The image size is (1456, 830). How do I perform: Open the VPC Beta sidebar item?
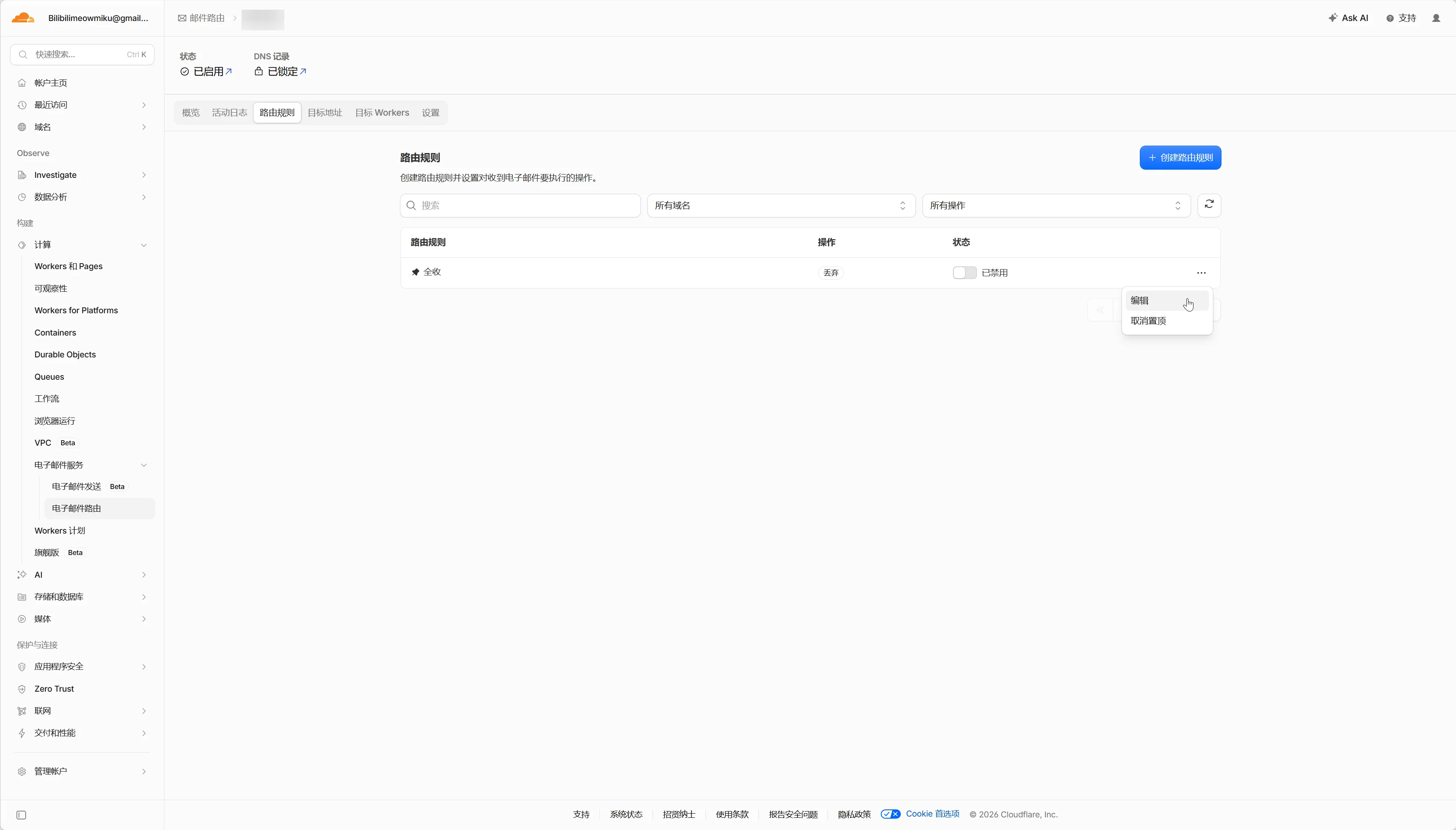coord(55,443)
